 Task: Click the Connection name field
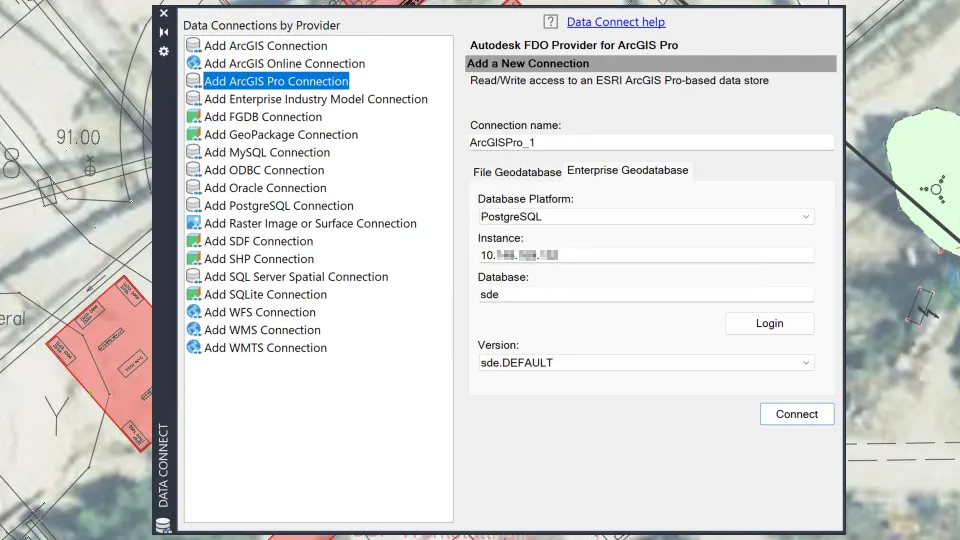(x=651, y=143)
